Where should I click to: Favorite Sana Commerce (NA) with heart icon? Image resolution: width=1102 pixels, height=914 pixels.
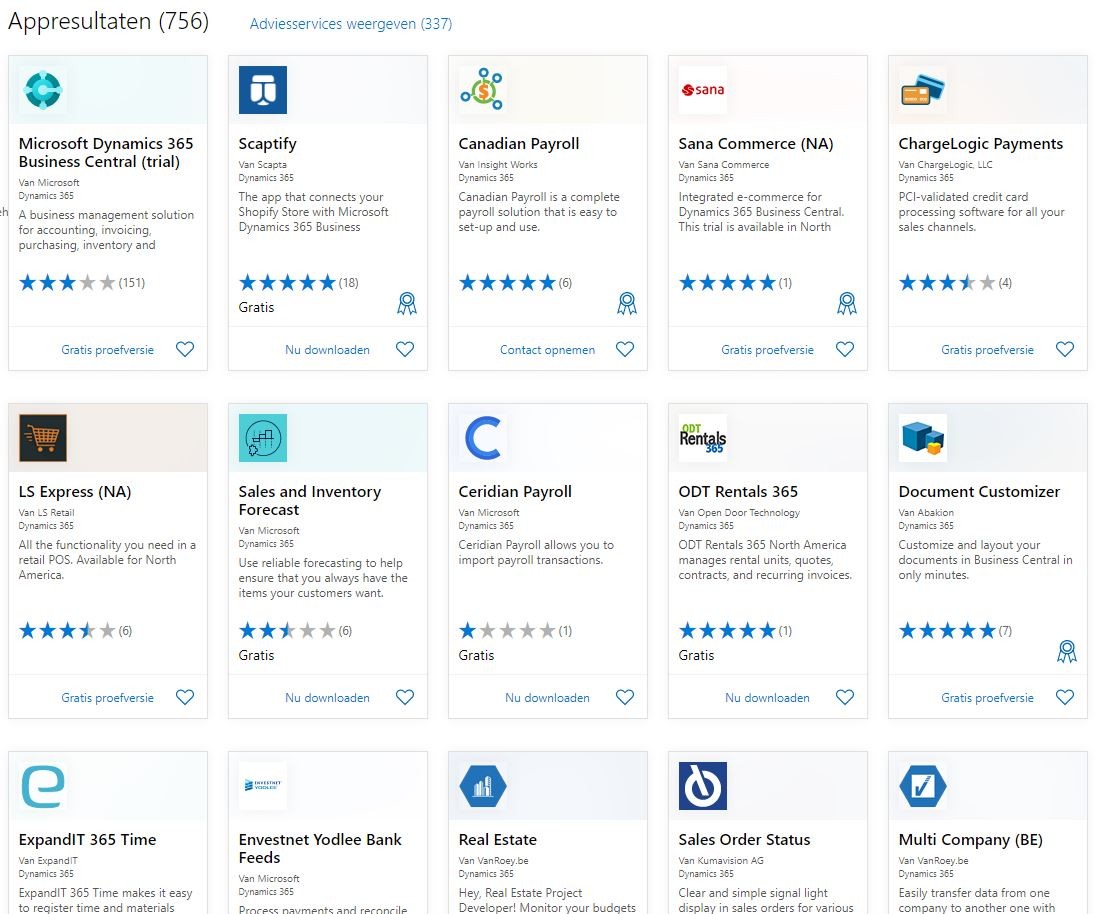pyautogui.click(x=845, y=349)
